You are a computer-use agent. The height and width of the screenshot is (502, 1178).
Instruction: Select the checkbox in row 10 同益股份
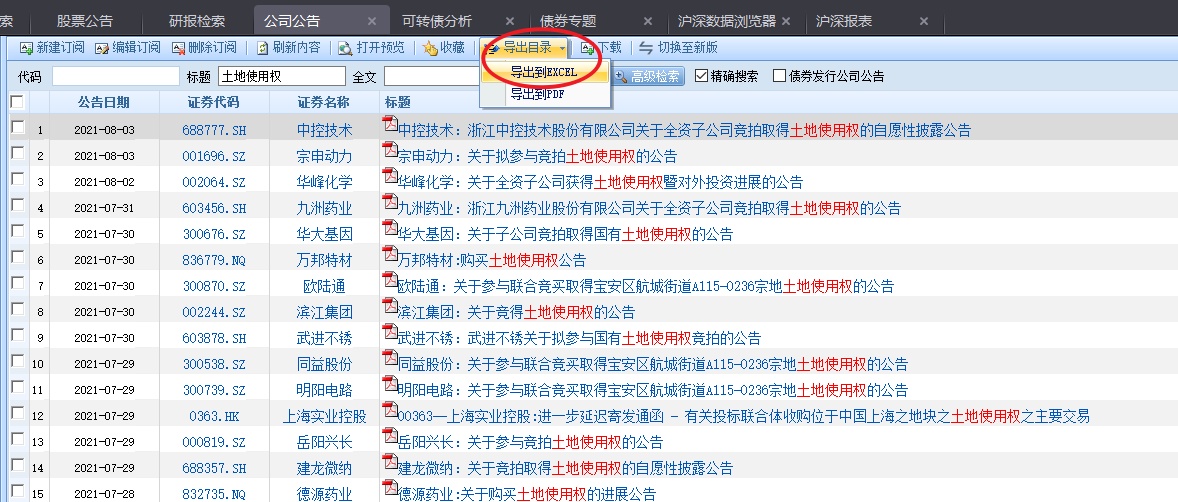(17, 361)
